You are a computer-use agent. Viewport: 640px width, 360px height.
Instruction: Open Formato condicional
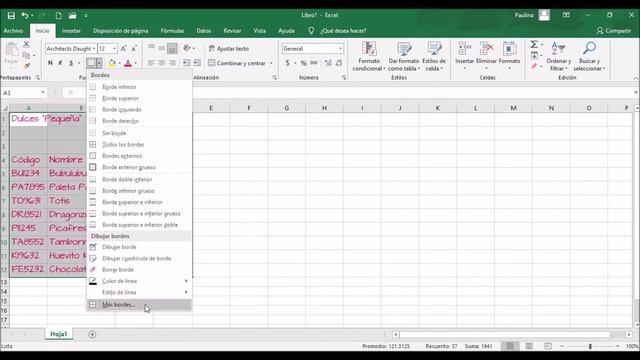[369, 56]
